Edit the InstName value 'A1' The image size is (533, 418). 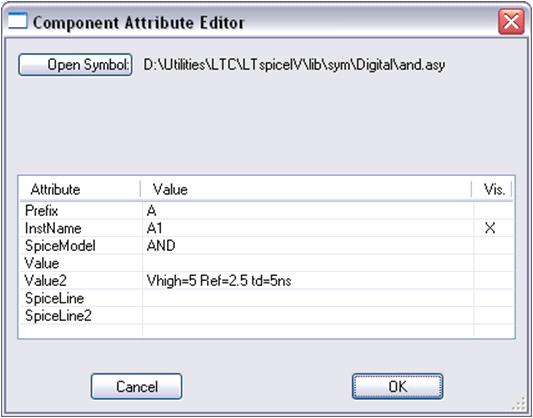(x=154, y=228)
